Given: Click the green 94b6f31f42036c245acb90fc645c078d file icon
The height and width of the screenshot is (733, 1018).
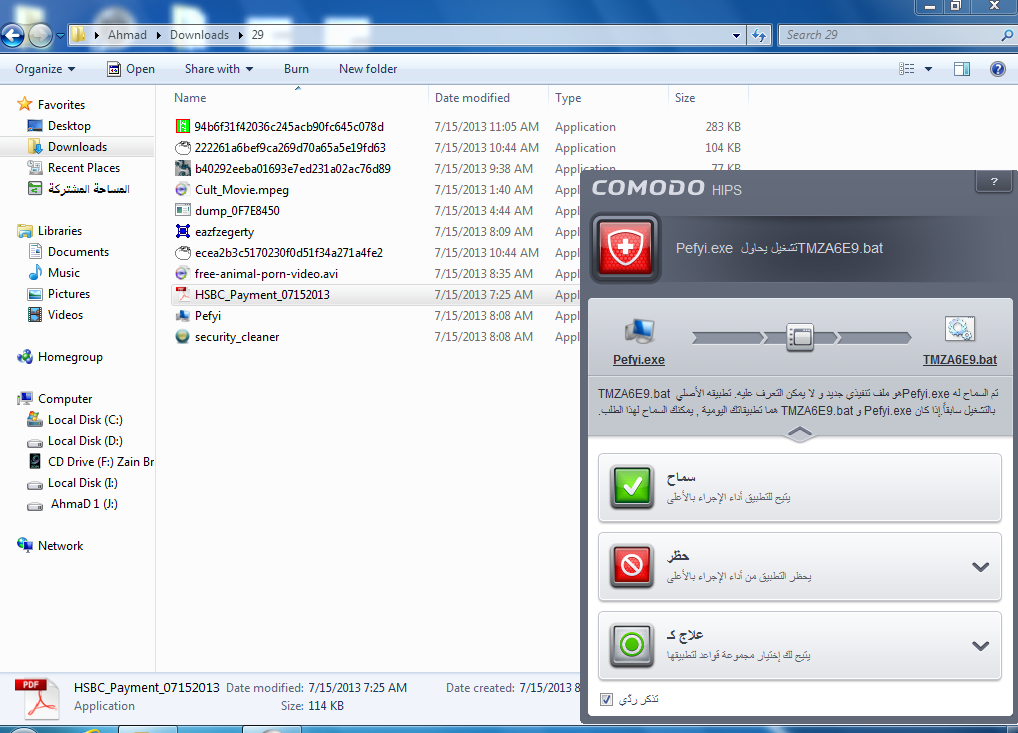Looking at the screenshot, I should coord(183,127).
